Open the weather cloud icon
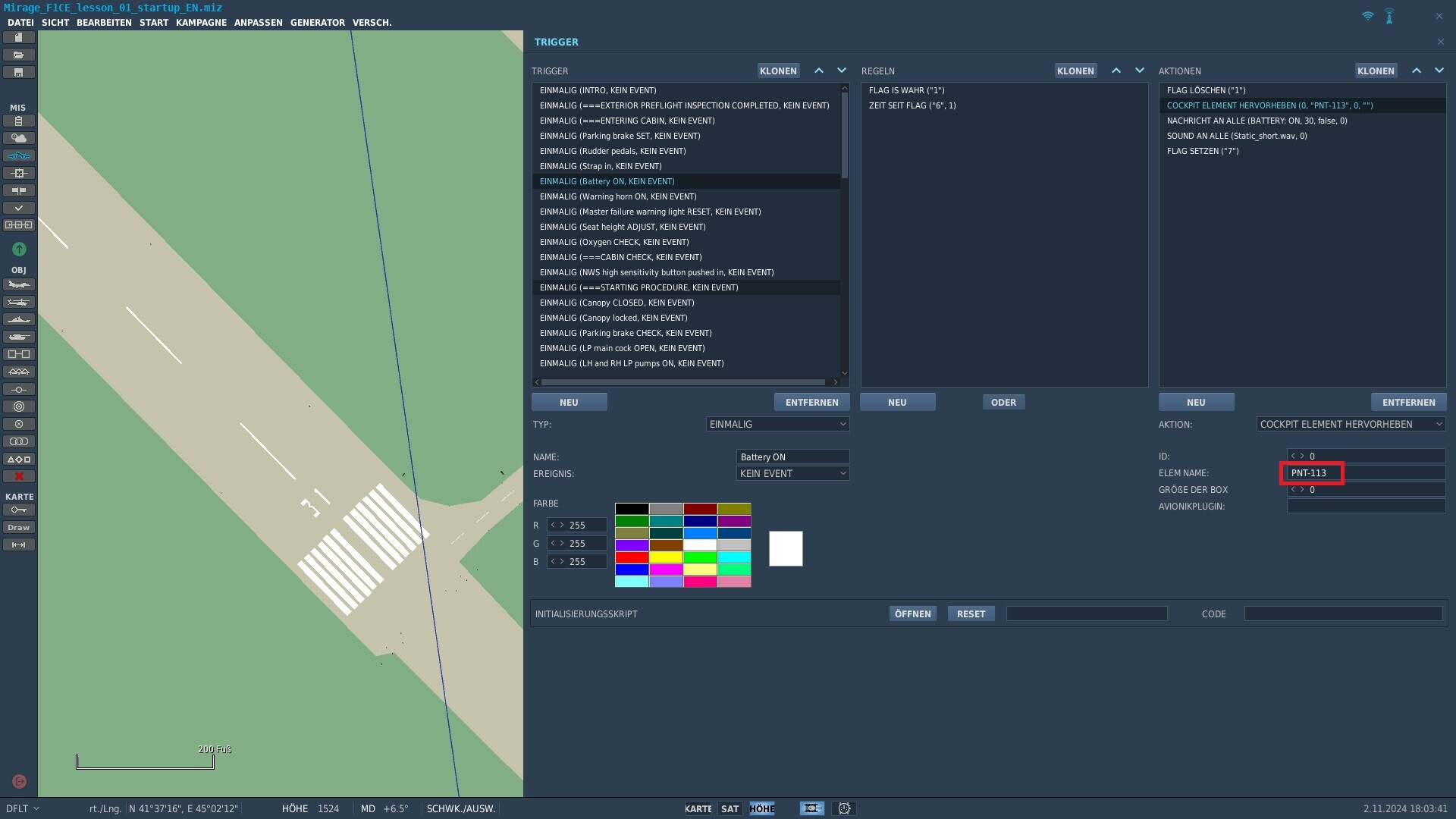 click(19, 138)
